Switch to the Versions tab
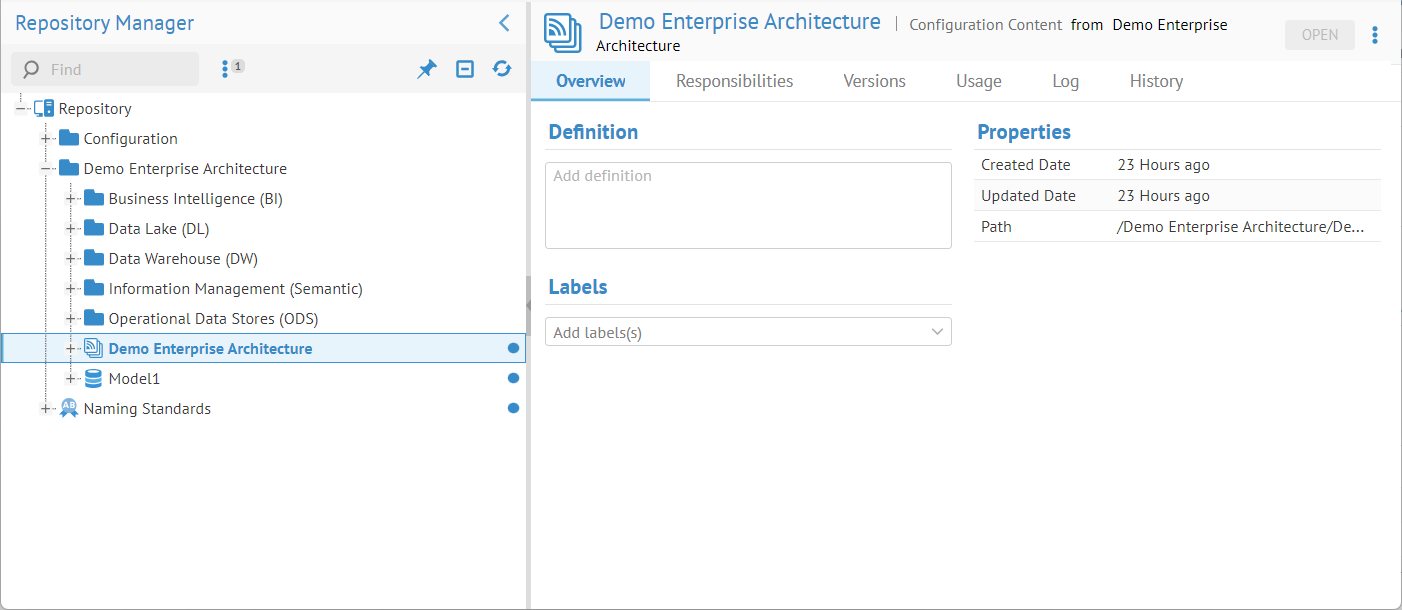This screenshot has width=1402, height=610. 874,81
